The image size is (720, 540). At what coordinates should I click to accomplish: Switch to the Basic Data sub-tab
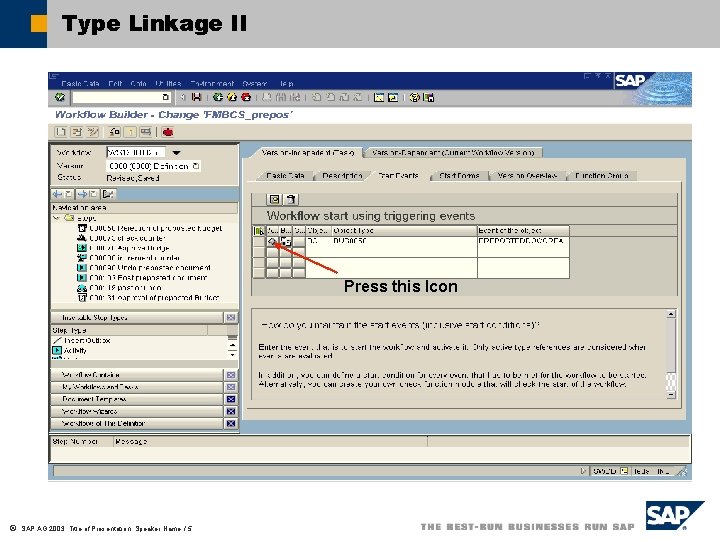pyautogui.click(x=285, y=175)
